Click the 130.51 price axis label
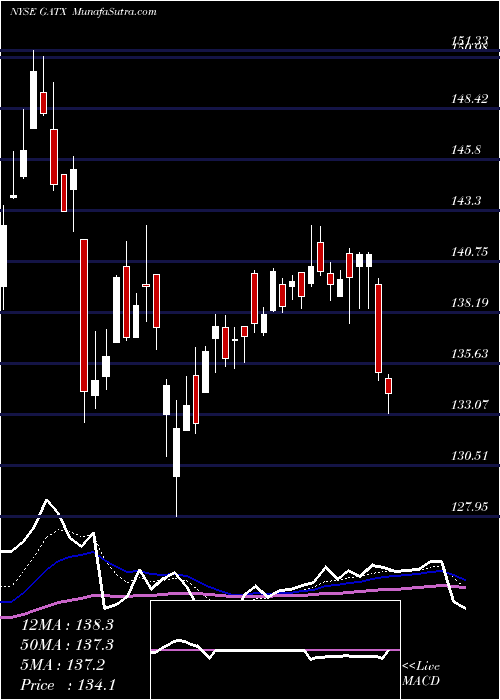 [x=470, y=456]
